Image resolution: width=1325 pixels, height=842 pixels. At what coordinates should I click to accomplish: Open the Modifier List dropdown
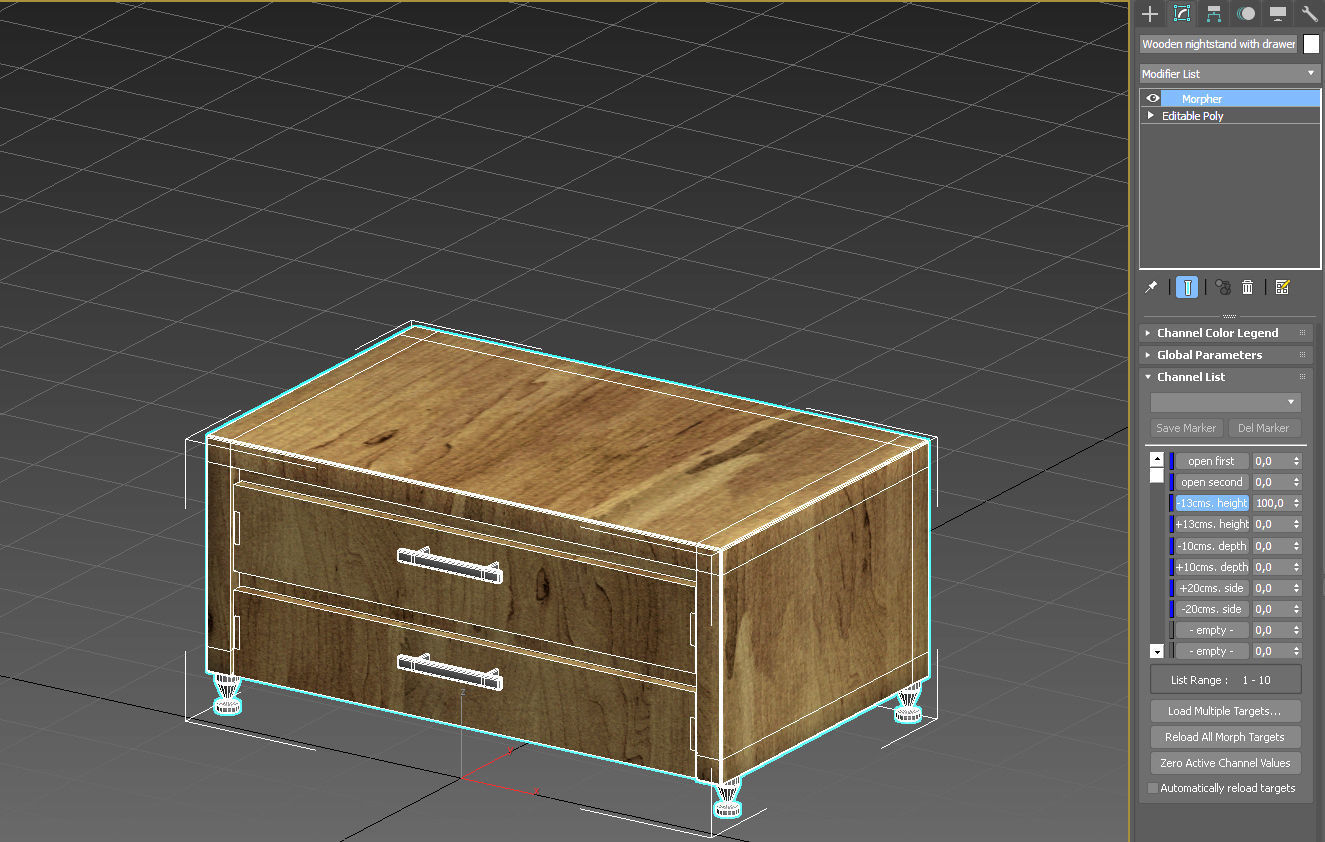click(x=1230, y=73)
